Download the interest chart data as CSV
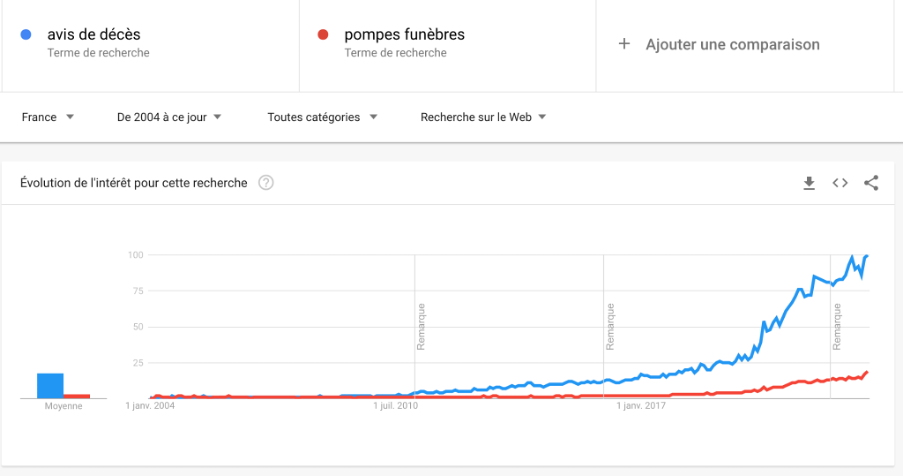Viewport: 904px width, 476px height. point(809,183)
